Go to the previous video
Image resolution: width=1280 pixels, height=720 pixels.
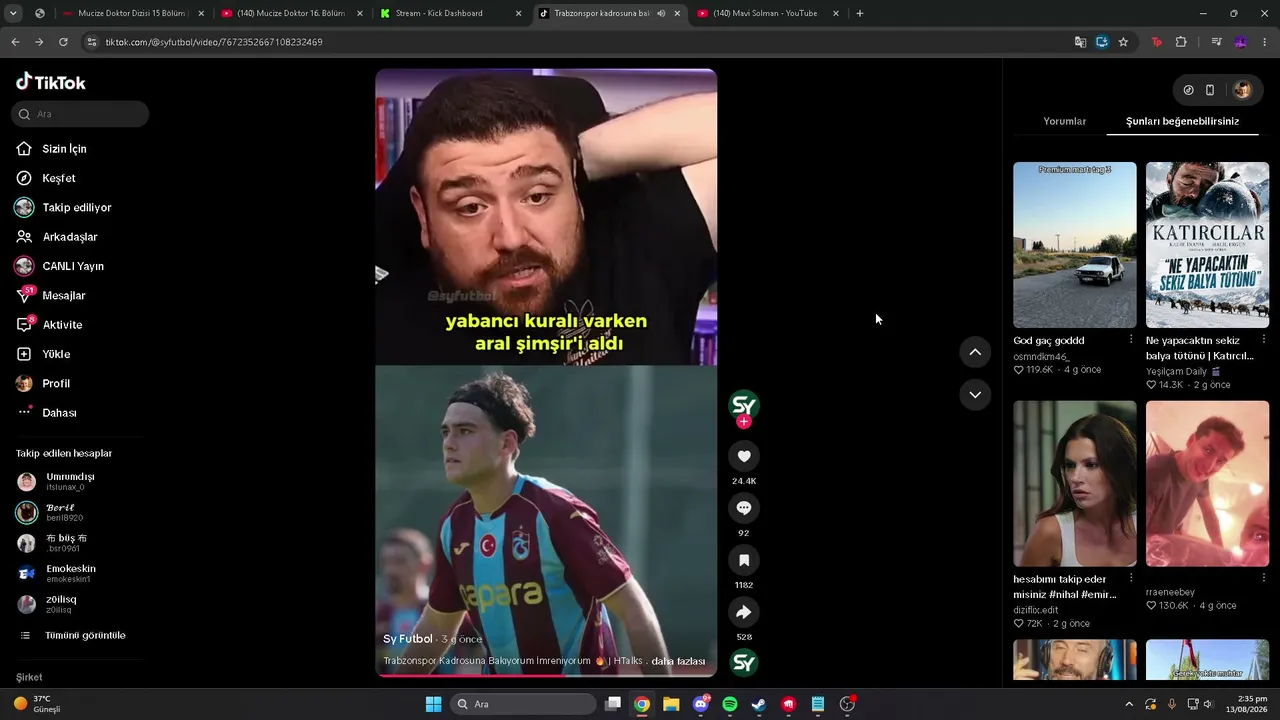pyautogui.click(x=975, y=352)
